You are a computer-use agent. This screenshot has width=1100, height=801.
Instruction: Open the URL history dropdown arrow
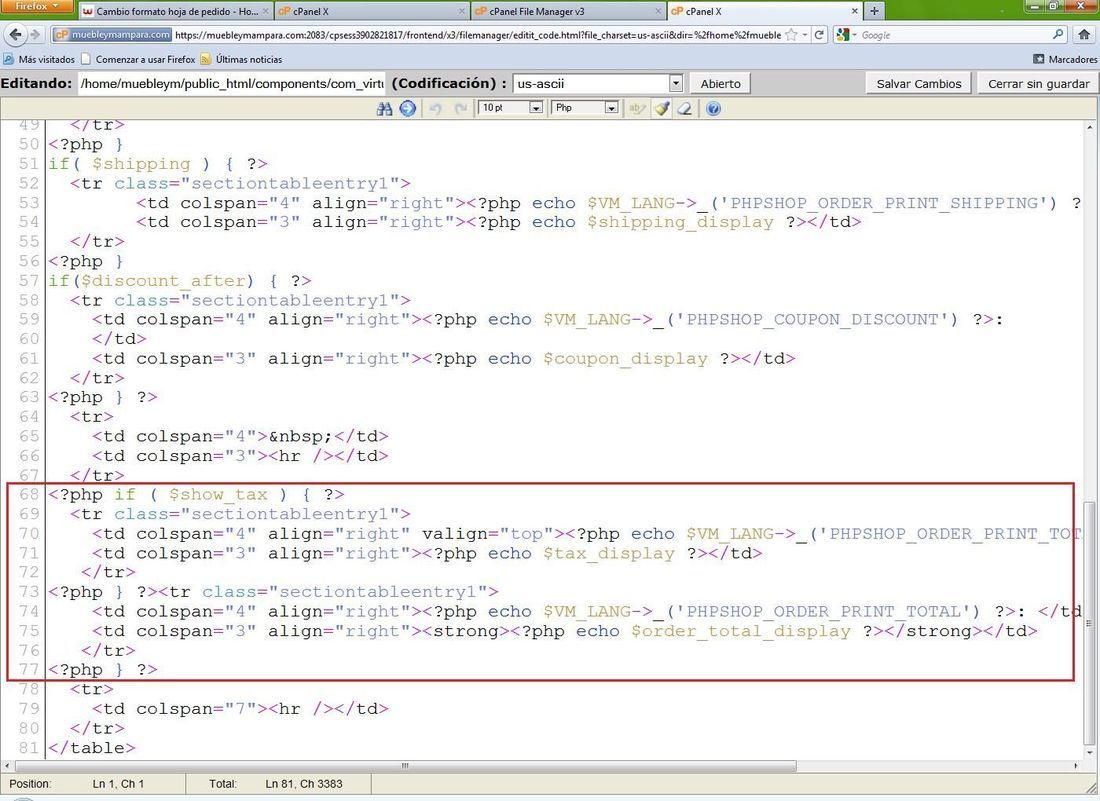[x=805, y=34]
